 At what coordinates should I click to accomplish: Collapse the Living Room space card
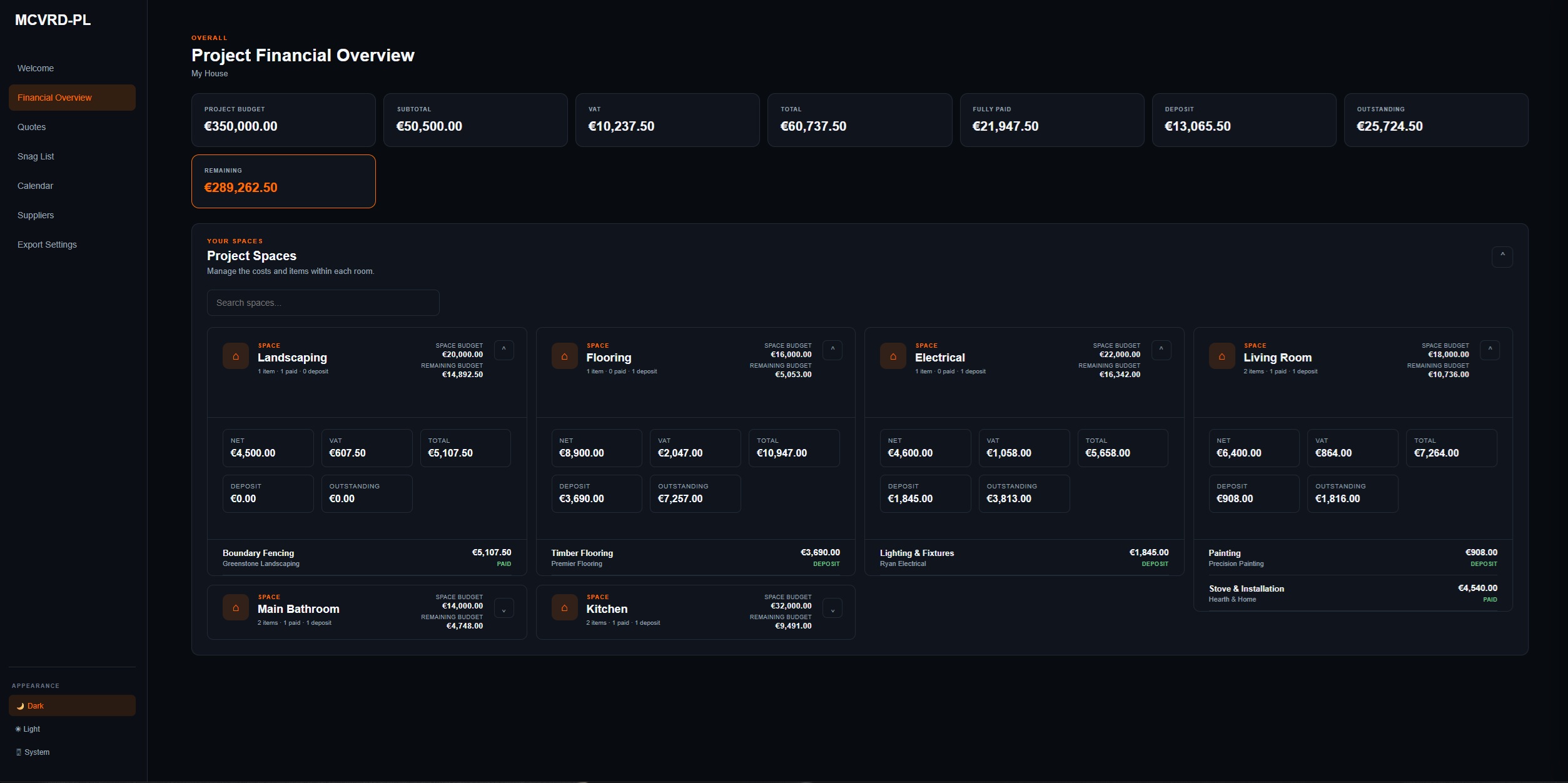[x=1490, y=350]
